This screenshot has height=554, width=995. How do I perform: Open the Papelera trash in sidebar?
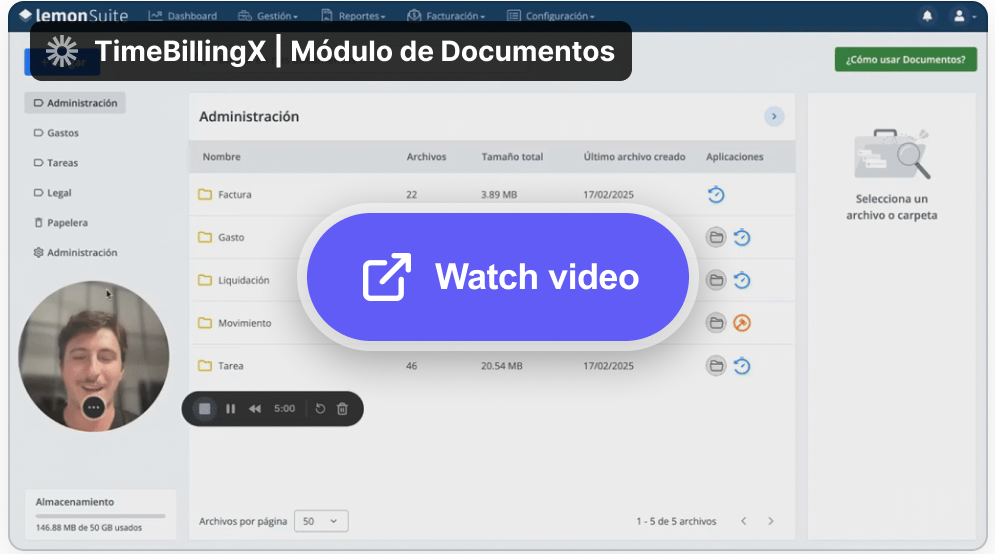(x=60, y=222)
